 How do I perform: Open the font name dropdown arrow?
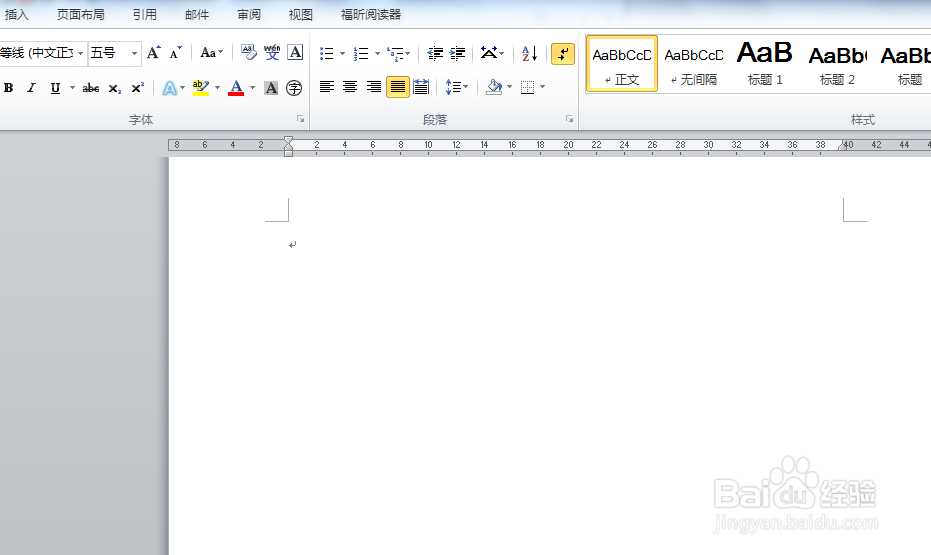click(x=81, y=53)
